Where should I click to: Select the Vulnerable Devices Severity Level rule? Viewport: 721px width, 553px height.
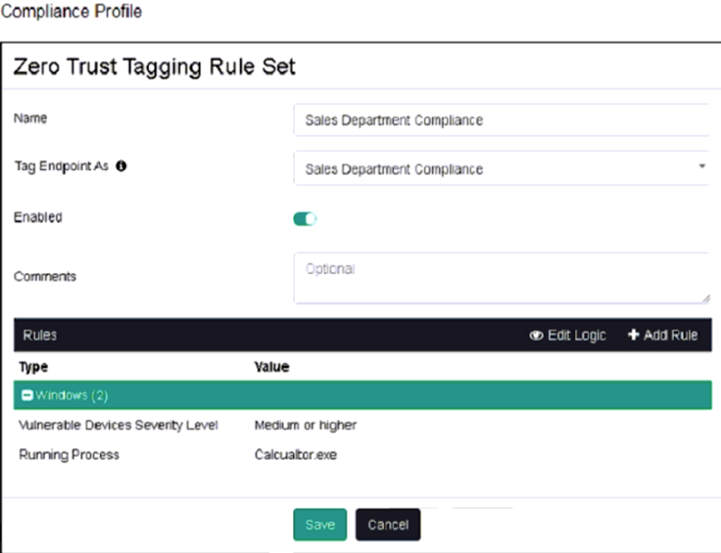point(118,425)
